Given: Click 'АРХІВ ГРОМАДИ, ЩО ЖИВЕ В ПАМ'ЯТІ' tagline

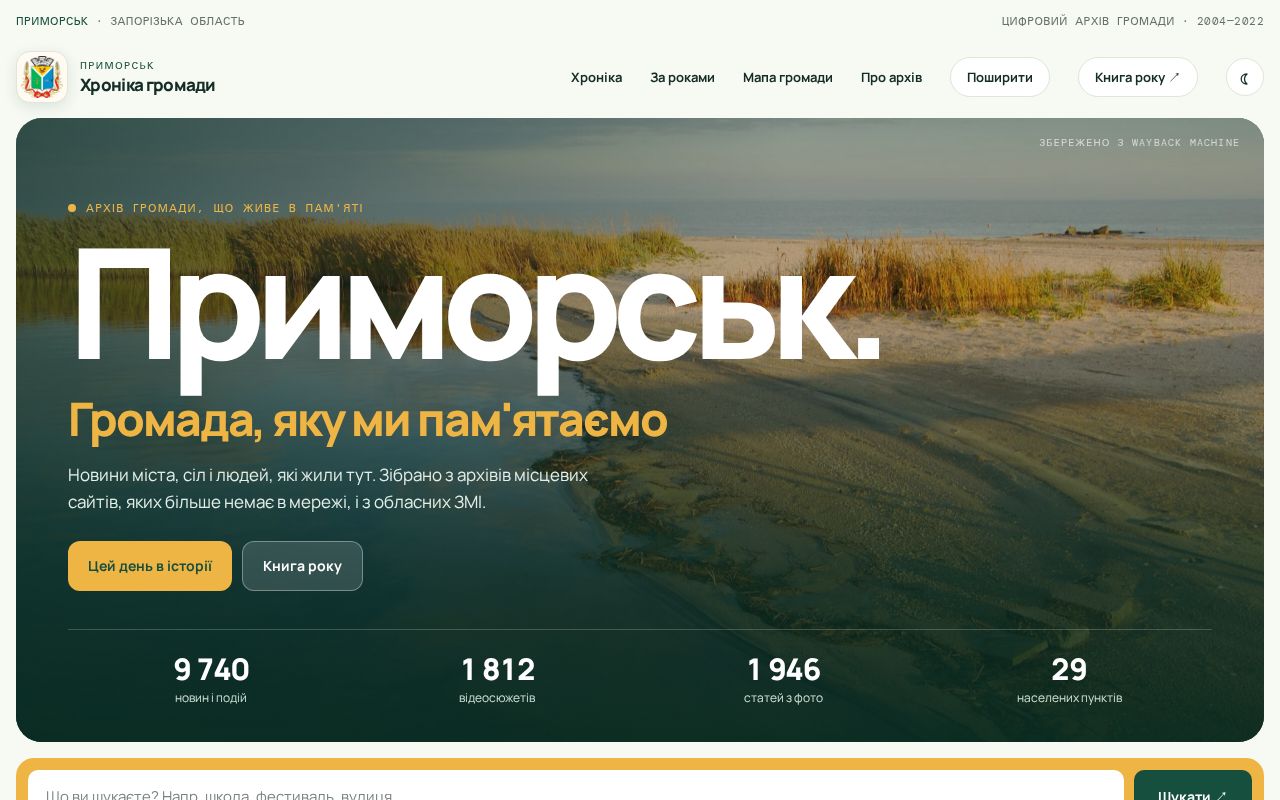Looking at the screenshot, I should (x=225, y=208).
